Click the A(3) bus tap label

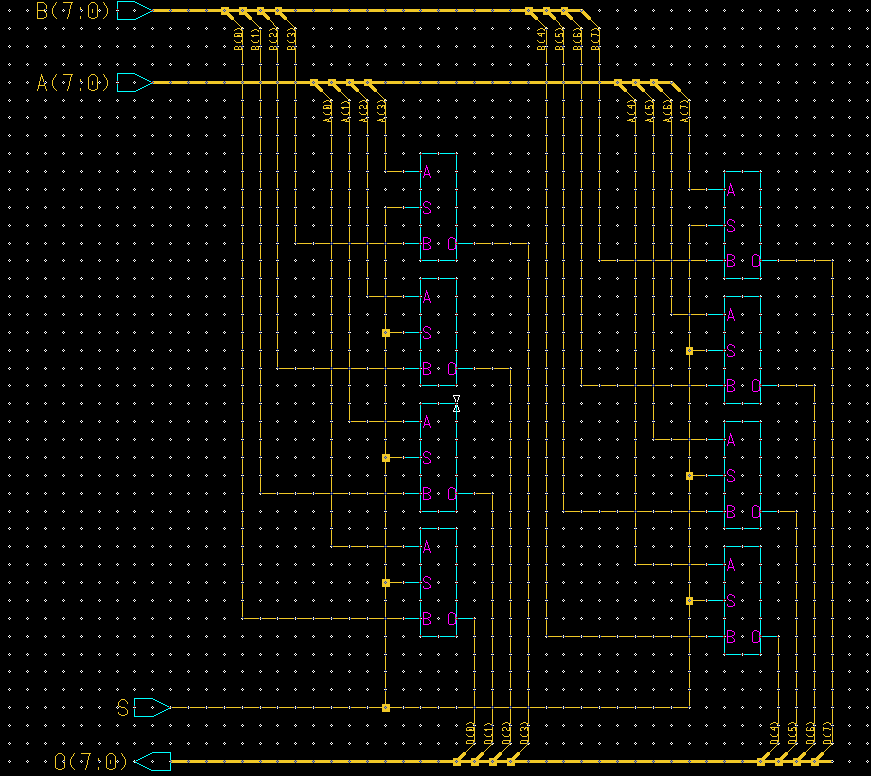(382, 111)
